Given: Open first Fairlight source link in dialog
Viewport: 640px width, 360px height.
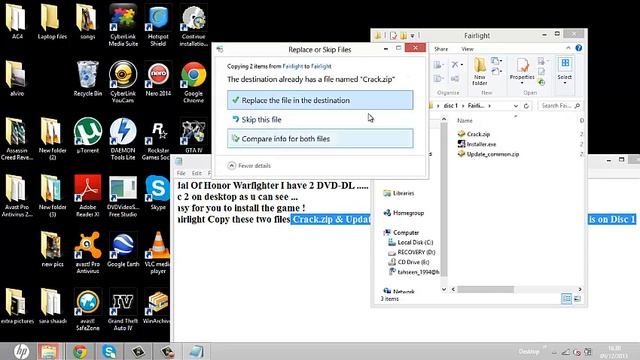Looking at the screenshot, I should click(x=293, y=66).
